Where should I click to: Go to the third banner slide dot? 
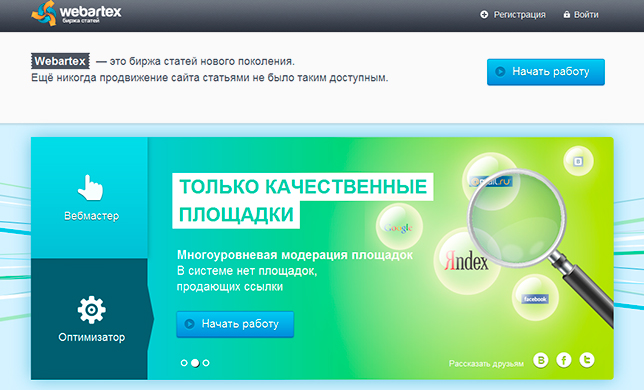point(206,363)
